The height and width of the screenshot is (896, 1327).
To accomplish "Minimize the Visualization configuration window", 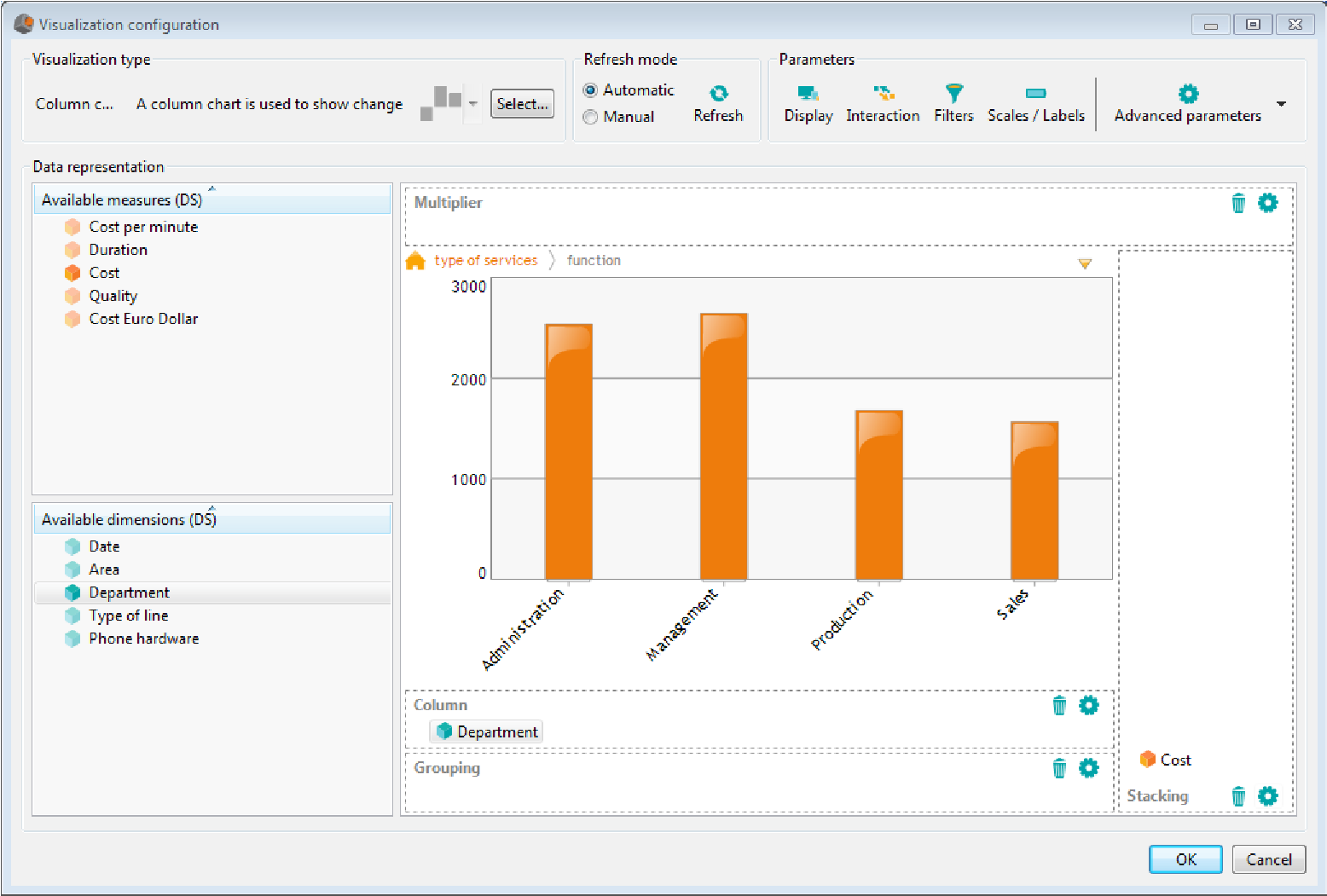I will (1211, 25).
